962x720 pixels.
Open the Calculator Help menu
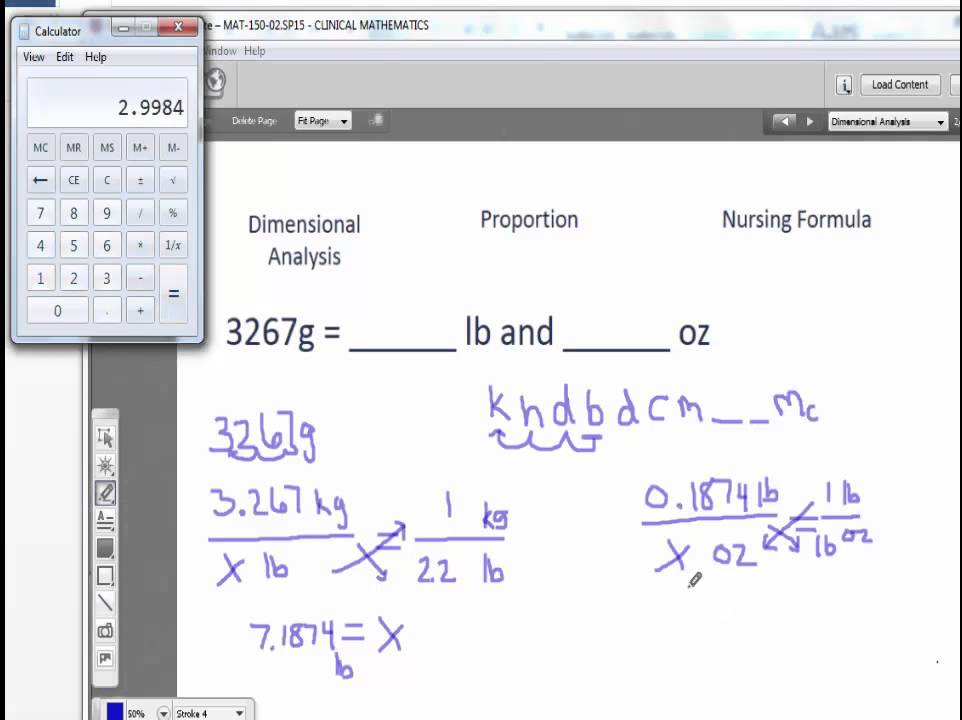click(x=96, y=57)
